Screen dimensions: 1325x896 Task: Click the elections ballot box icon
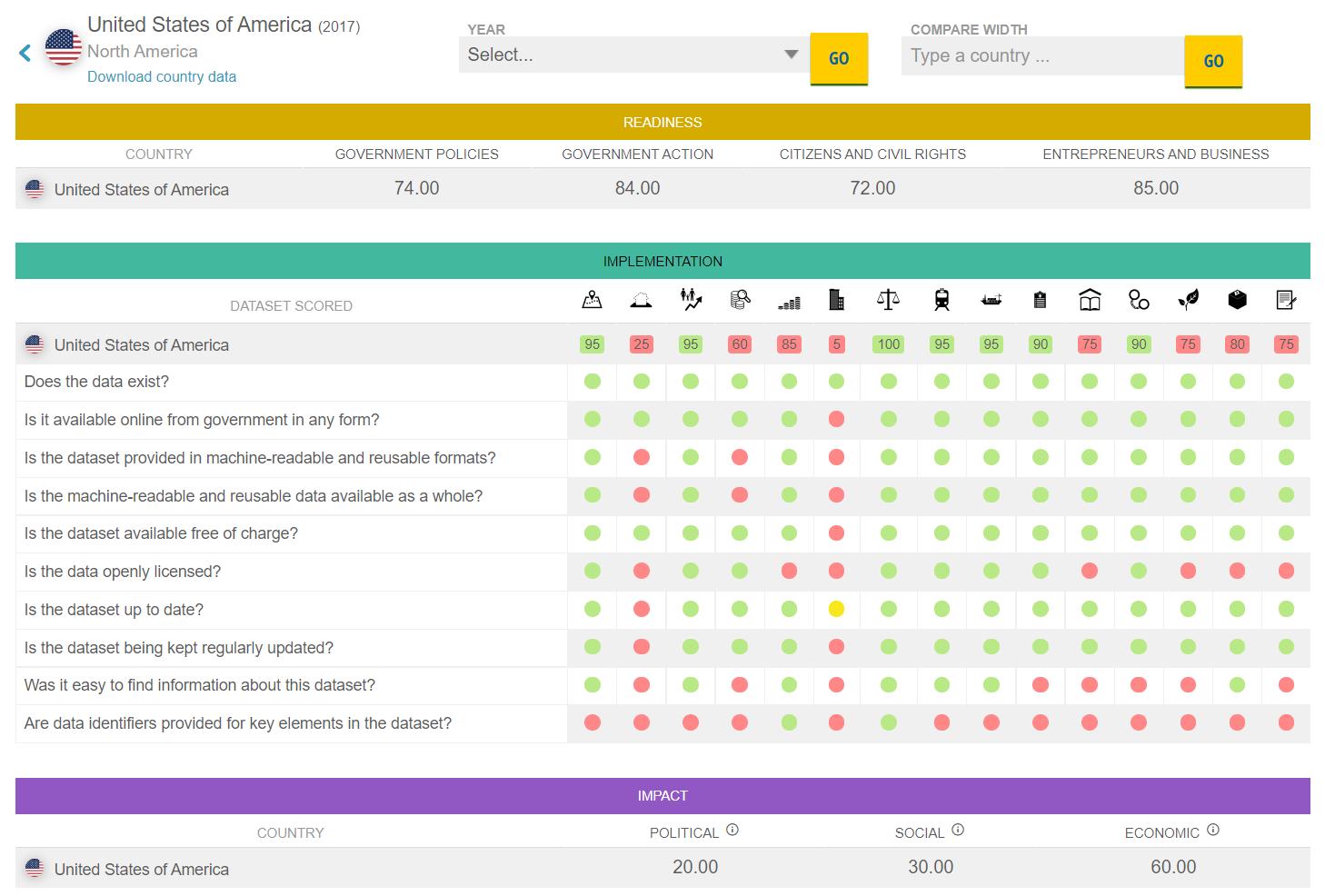point(1237,299)
